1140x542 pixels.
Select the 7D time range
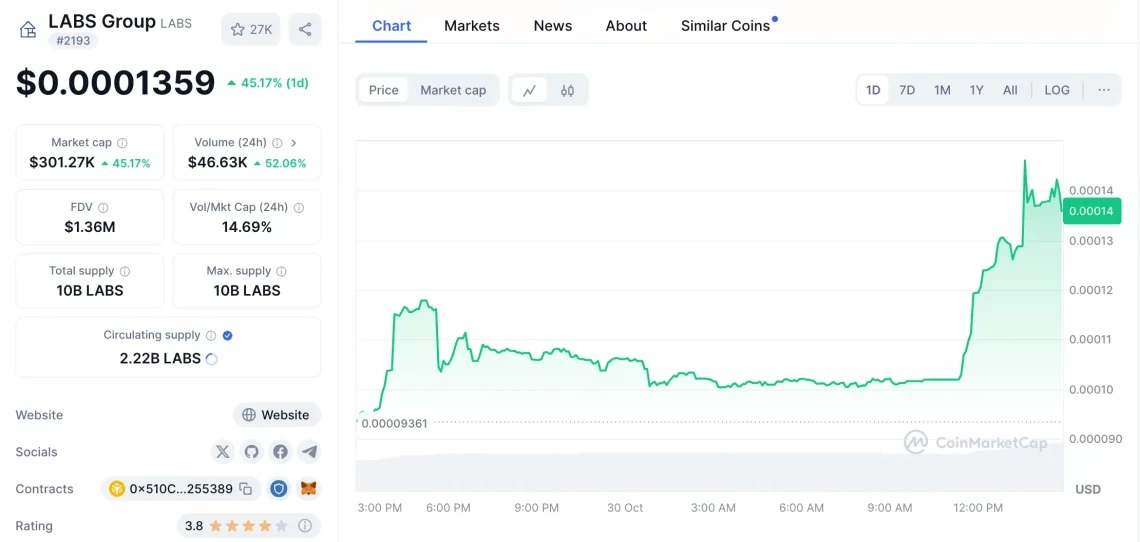907,90
